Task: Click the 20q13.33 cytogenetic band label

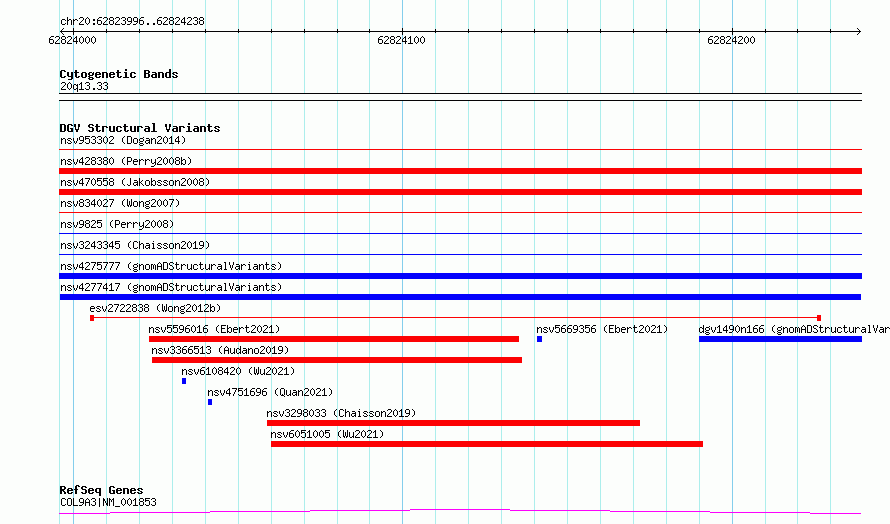Action: click(84, 86)
